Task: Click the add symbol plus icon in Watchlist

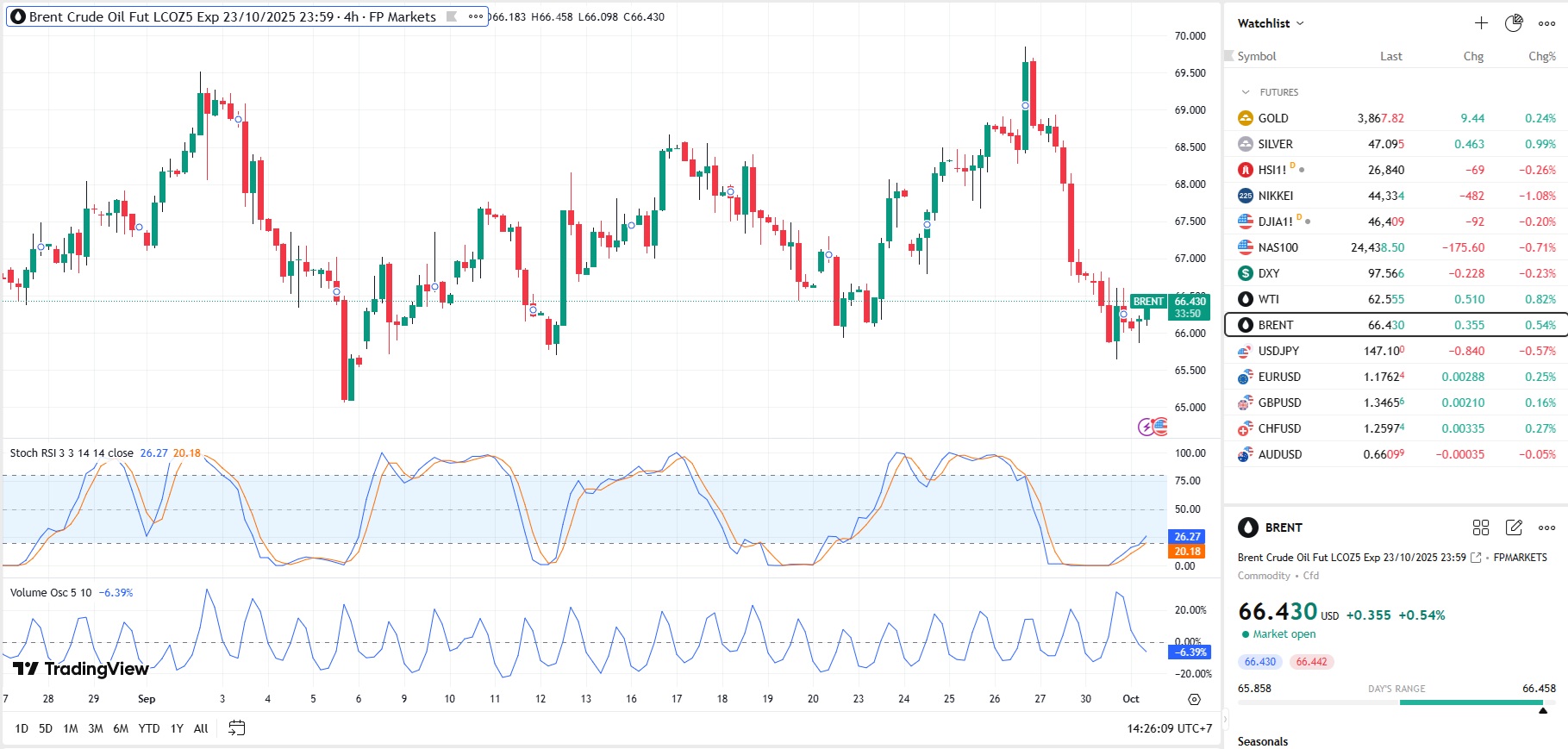Action: click(x=1481, y=23)
